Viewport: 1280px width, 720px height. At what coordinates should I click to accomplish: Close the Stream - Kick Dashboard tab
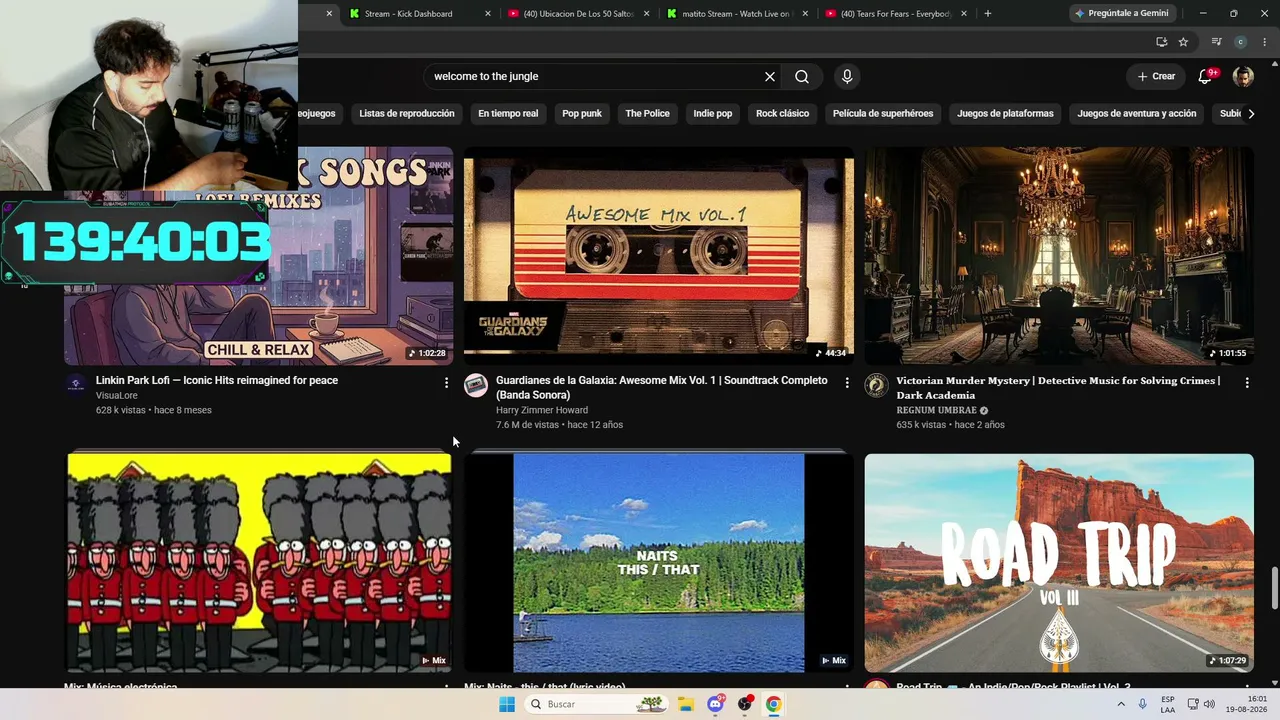coord(488,14)
